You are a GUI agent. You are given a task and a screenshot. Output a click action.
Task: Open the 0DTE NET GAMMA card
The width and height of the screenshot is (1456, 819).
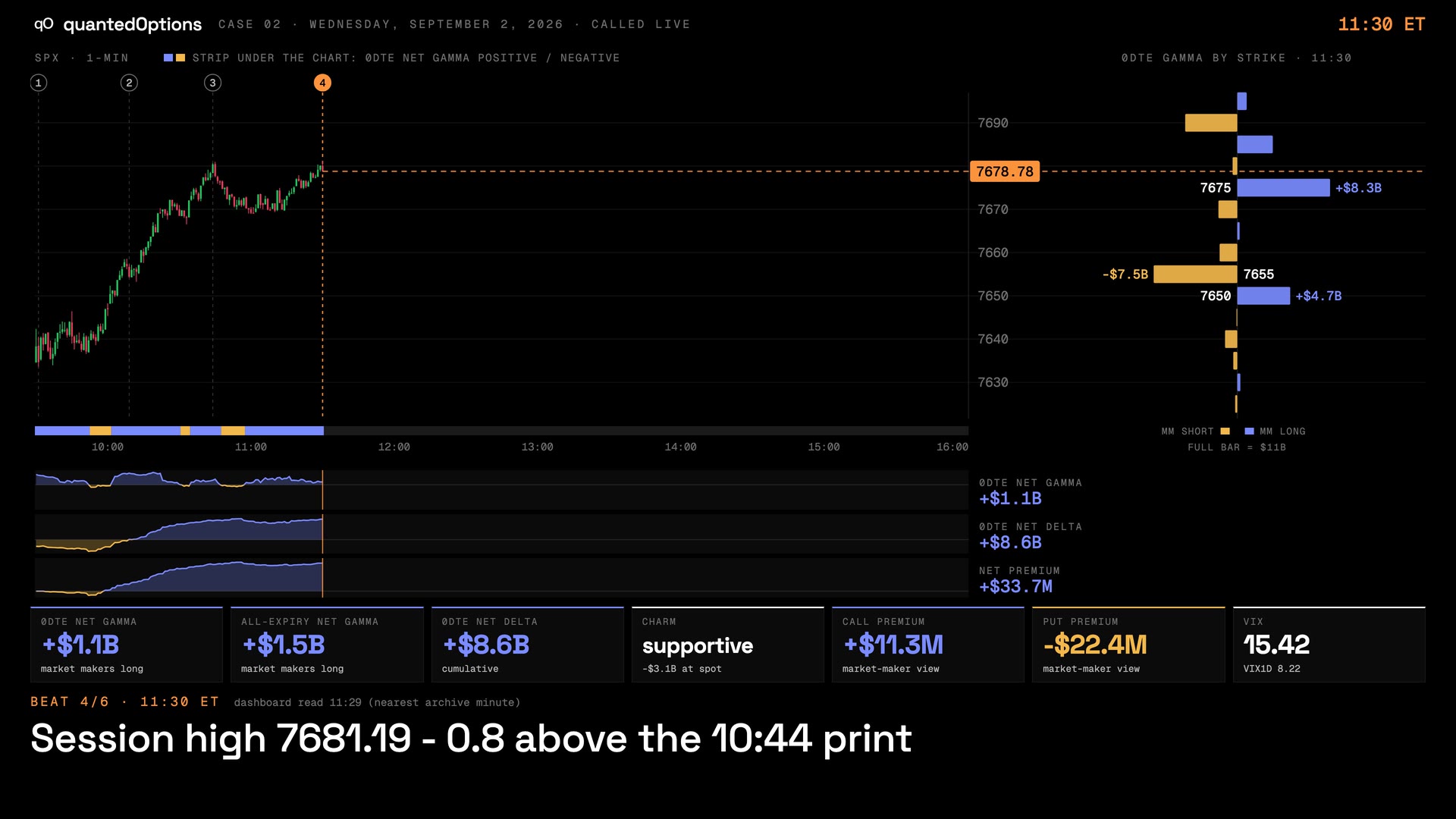coord(127,645)
